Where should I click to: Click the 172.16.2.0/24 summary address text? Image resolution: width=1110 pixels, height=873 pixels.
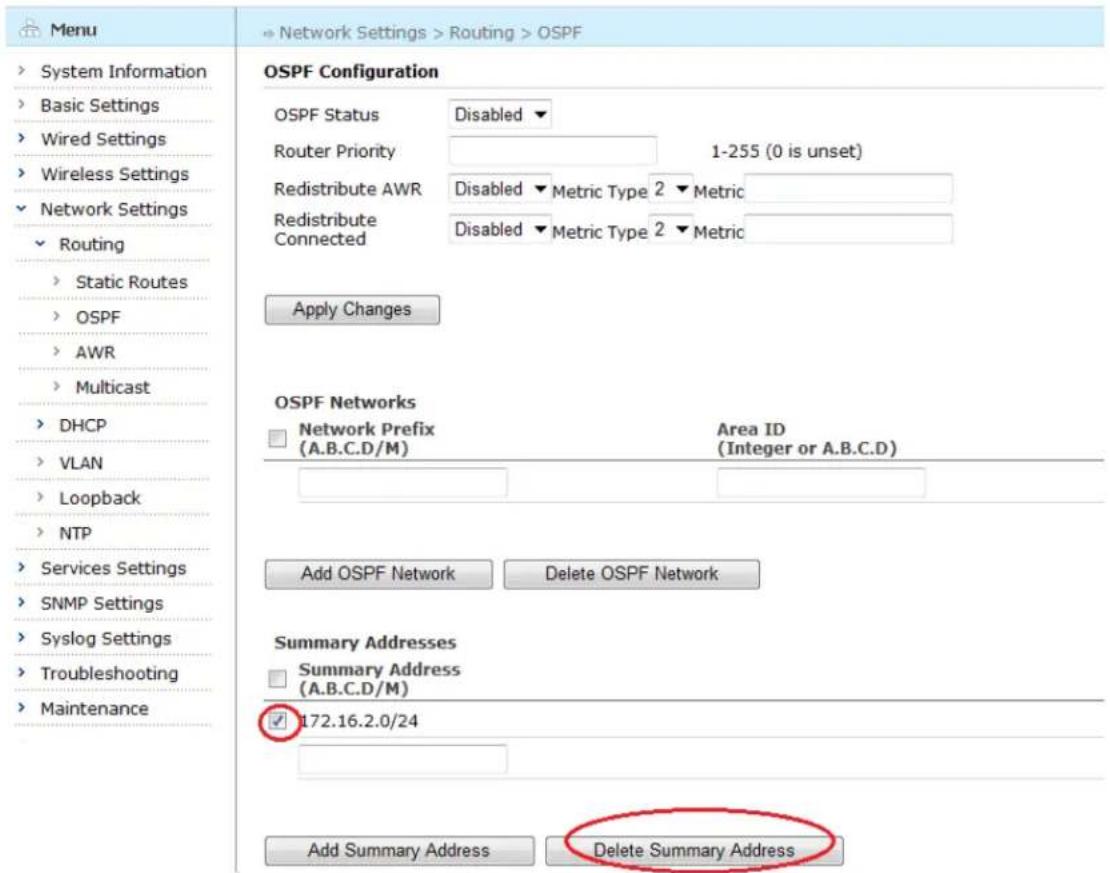click(x=359, y=721)
